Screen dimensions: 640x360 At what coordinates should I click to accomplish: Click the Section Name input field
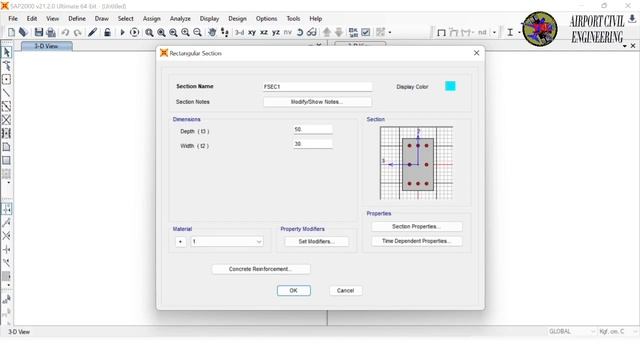[x=317, y=87]
